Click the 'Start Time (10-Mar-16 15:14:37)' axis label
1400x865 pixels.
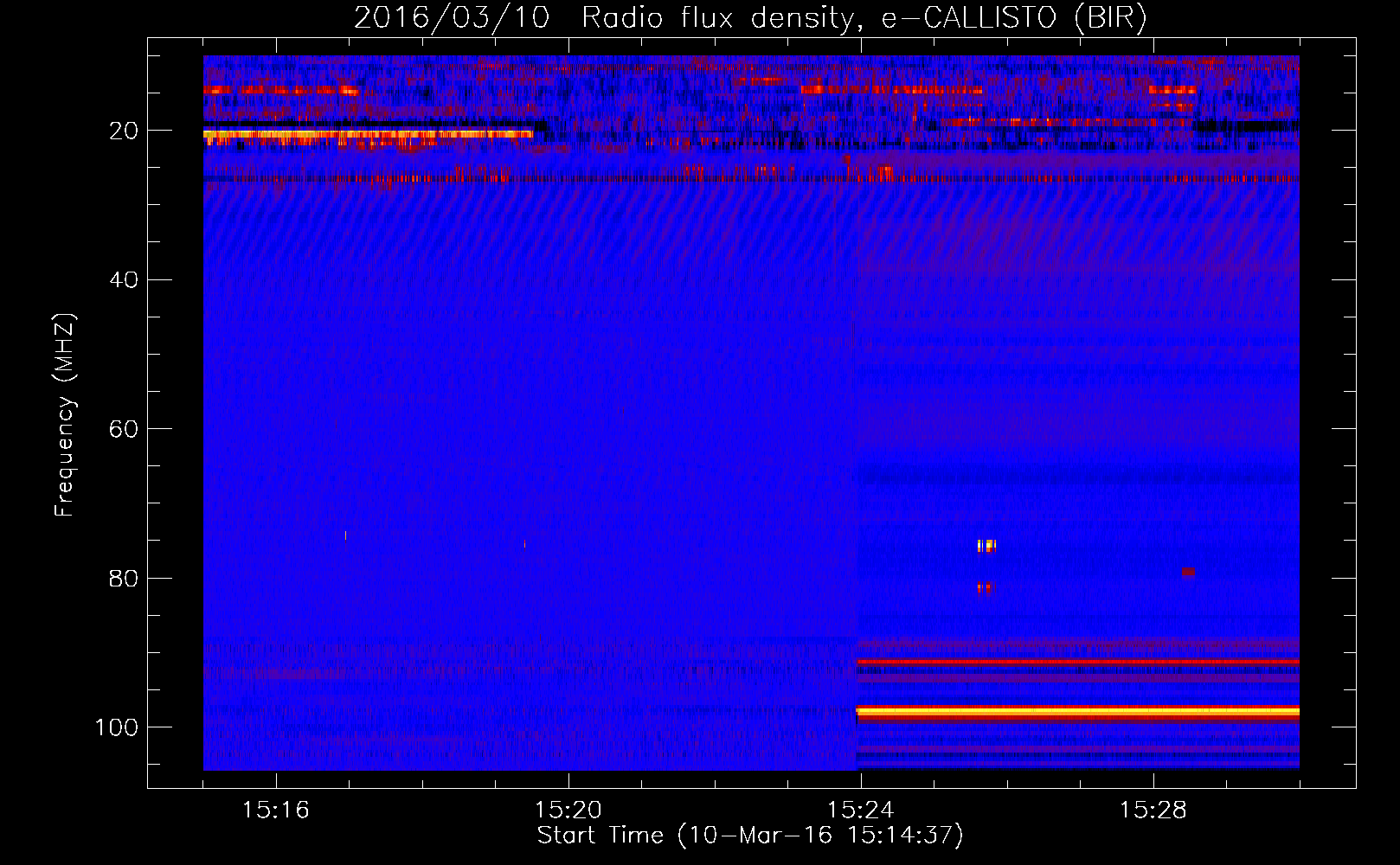click(x=750, y=836)
